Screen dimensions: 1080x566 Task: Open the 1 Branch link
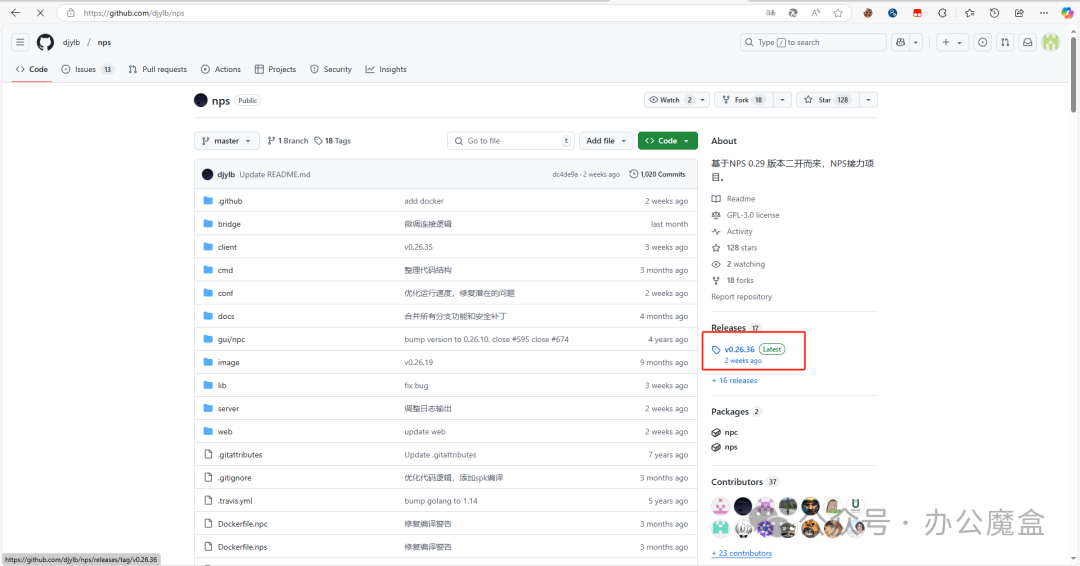(288, 140)
